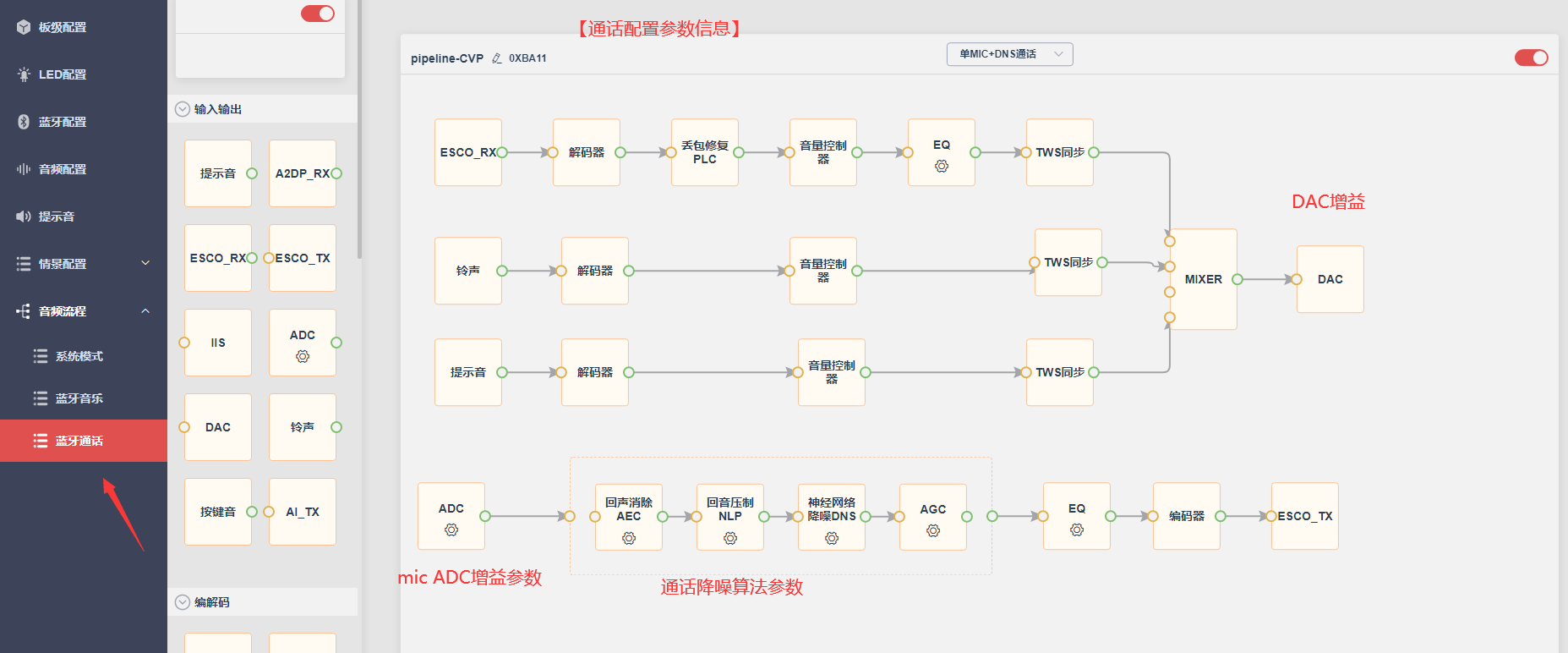
Task: Toggle the switch above 输入输出 panel
Action: (x=318, y=14)
